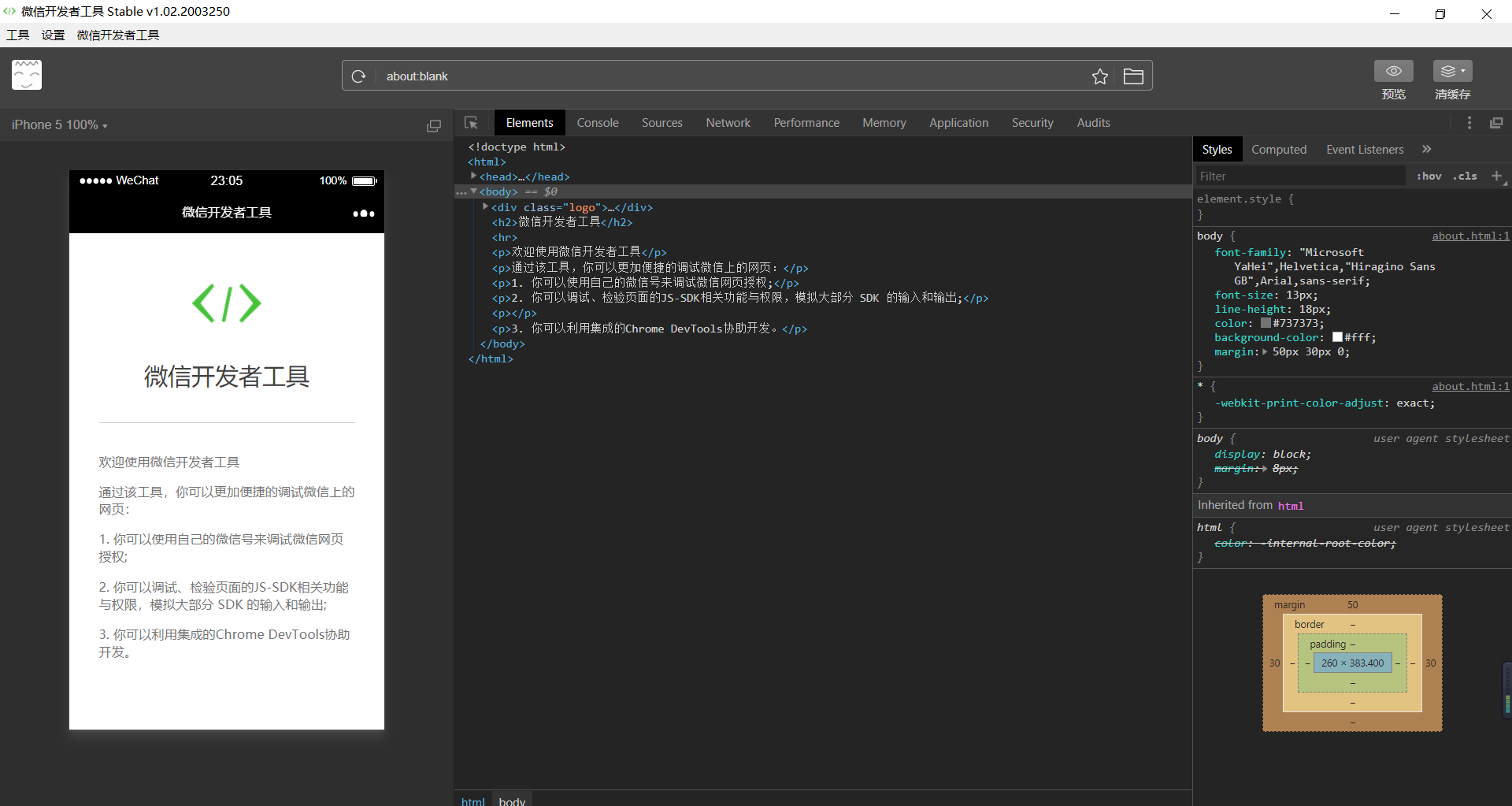Click the reload page icon in address bar
The width and height of the screenshot is (1512, 806).
tap(358, 76)
